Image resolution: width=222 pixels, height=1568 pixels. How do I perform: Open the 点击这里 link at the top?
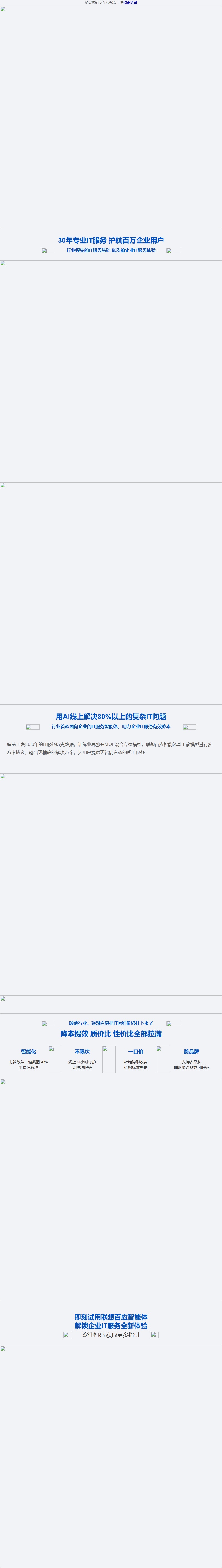(x=130, y=2)
